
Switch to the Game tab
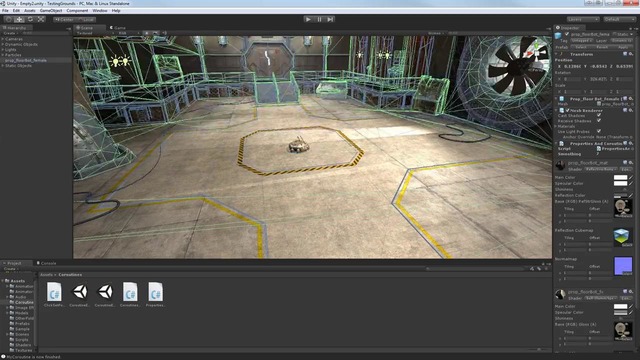(x=118, y=28)
